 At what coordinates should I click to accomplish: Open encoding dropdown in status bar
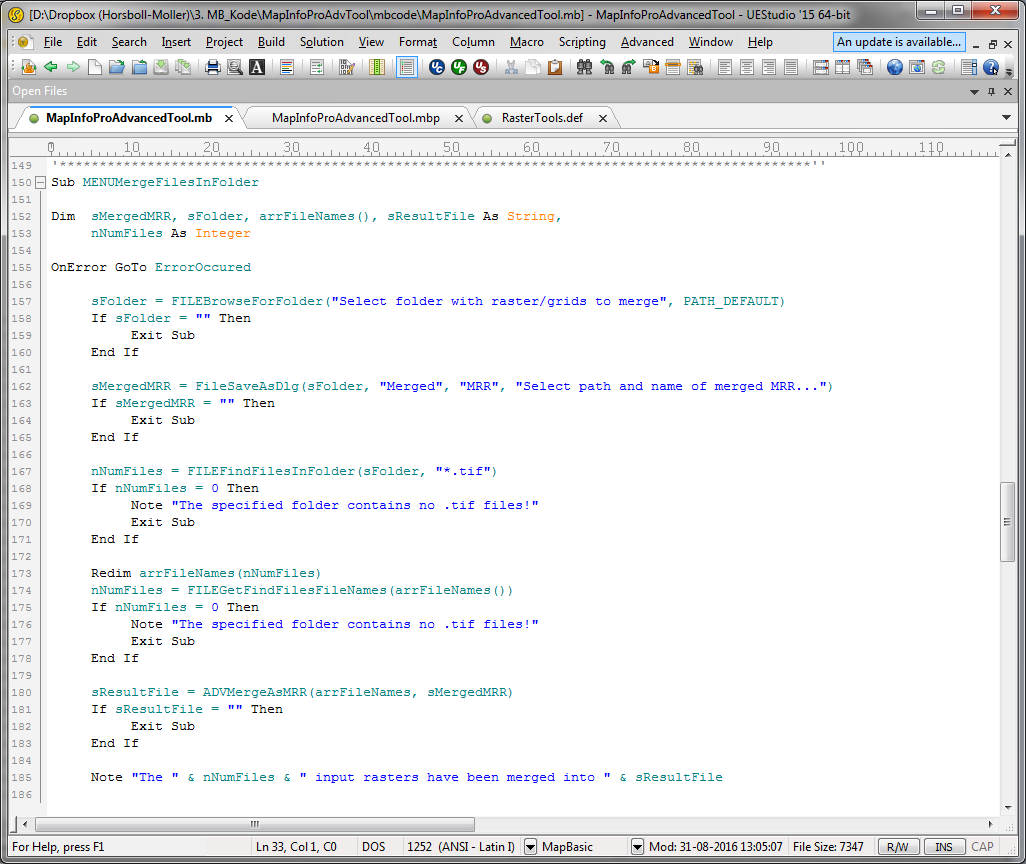coord(531,847)
